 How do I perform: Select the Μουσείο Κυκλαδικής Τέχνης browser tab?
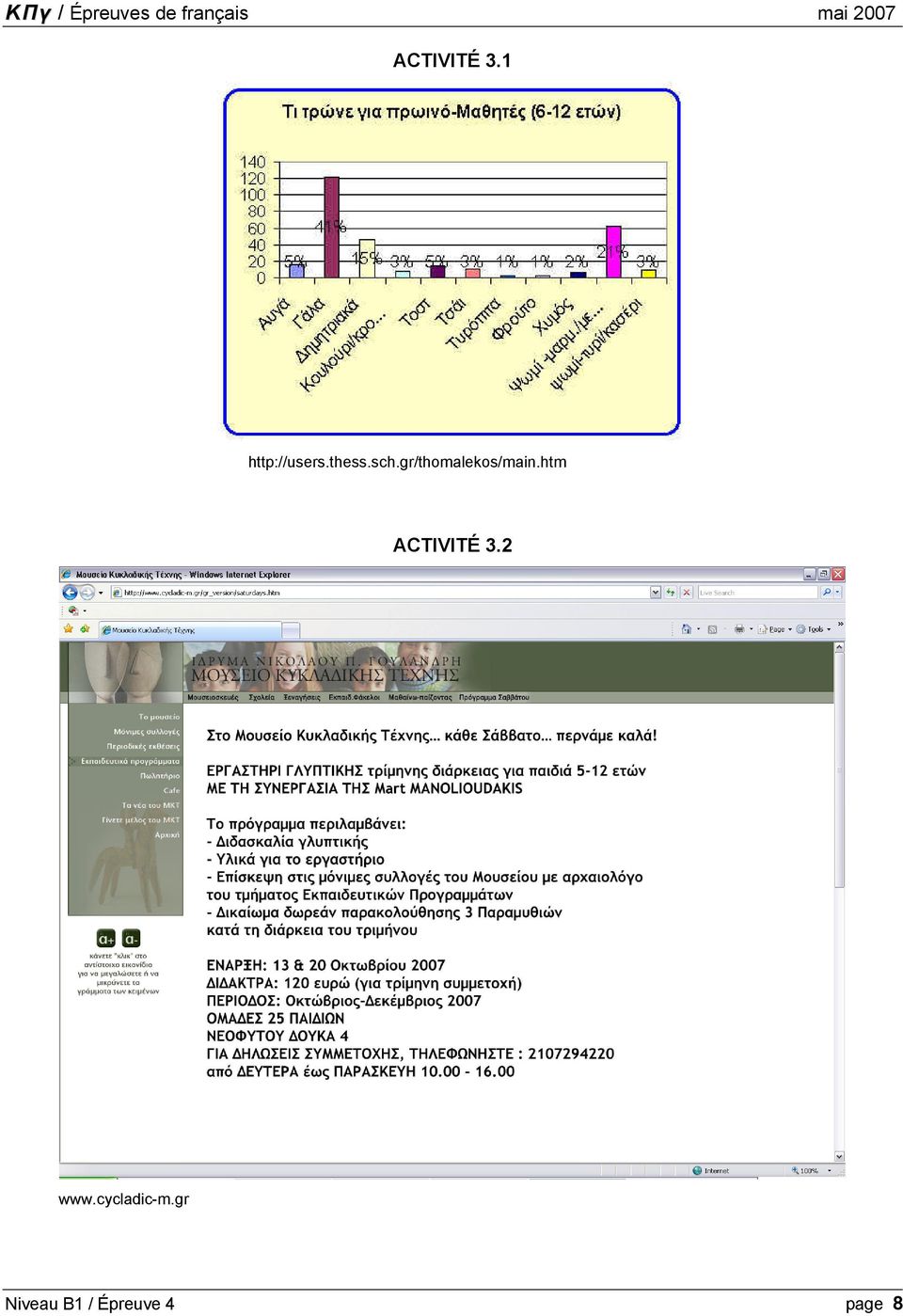tap(190, 629)
